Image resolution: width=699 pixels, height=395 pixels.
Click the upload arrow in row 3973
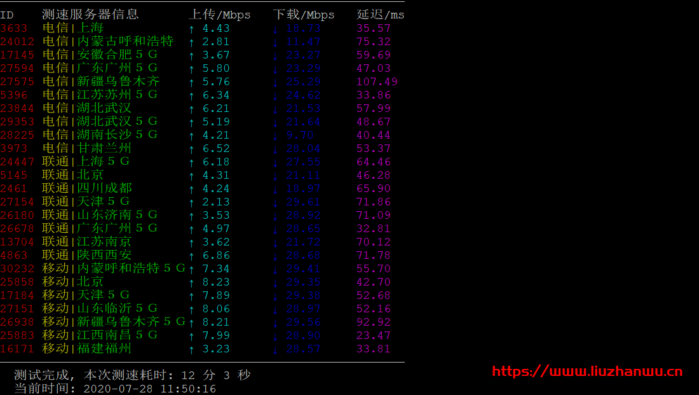coord(191,149)
